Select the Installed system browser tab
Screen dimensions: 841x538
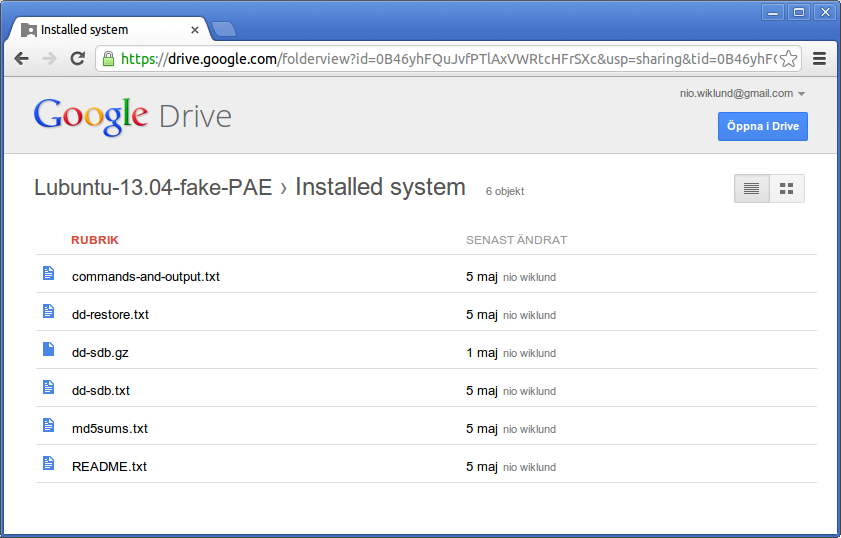(x=110, y=30)
